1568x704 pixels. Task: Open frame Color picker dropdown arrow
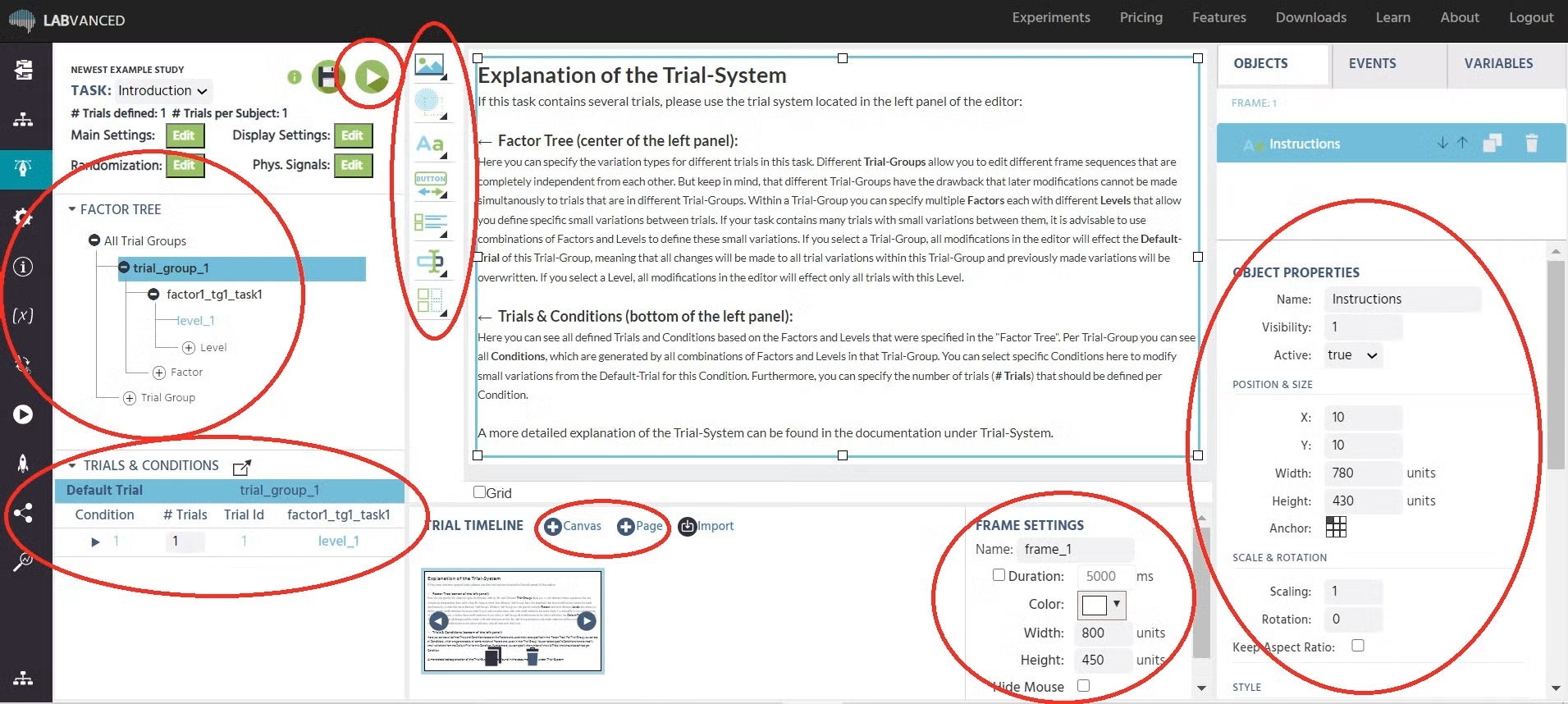[1117, 604]
